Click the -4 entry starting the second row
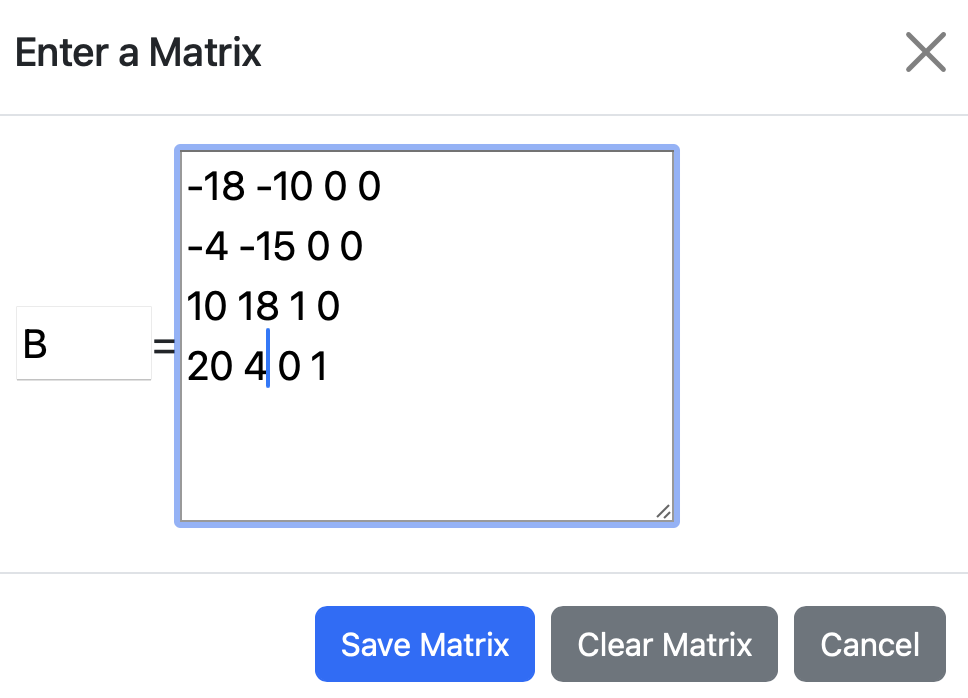968x698 pixels. point(207,247)
